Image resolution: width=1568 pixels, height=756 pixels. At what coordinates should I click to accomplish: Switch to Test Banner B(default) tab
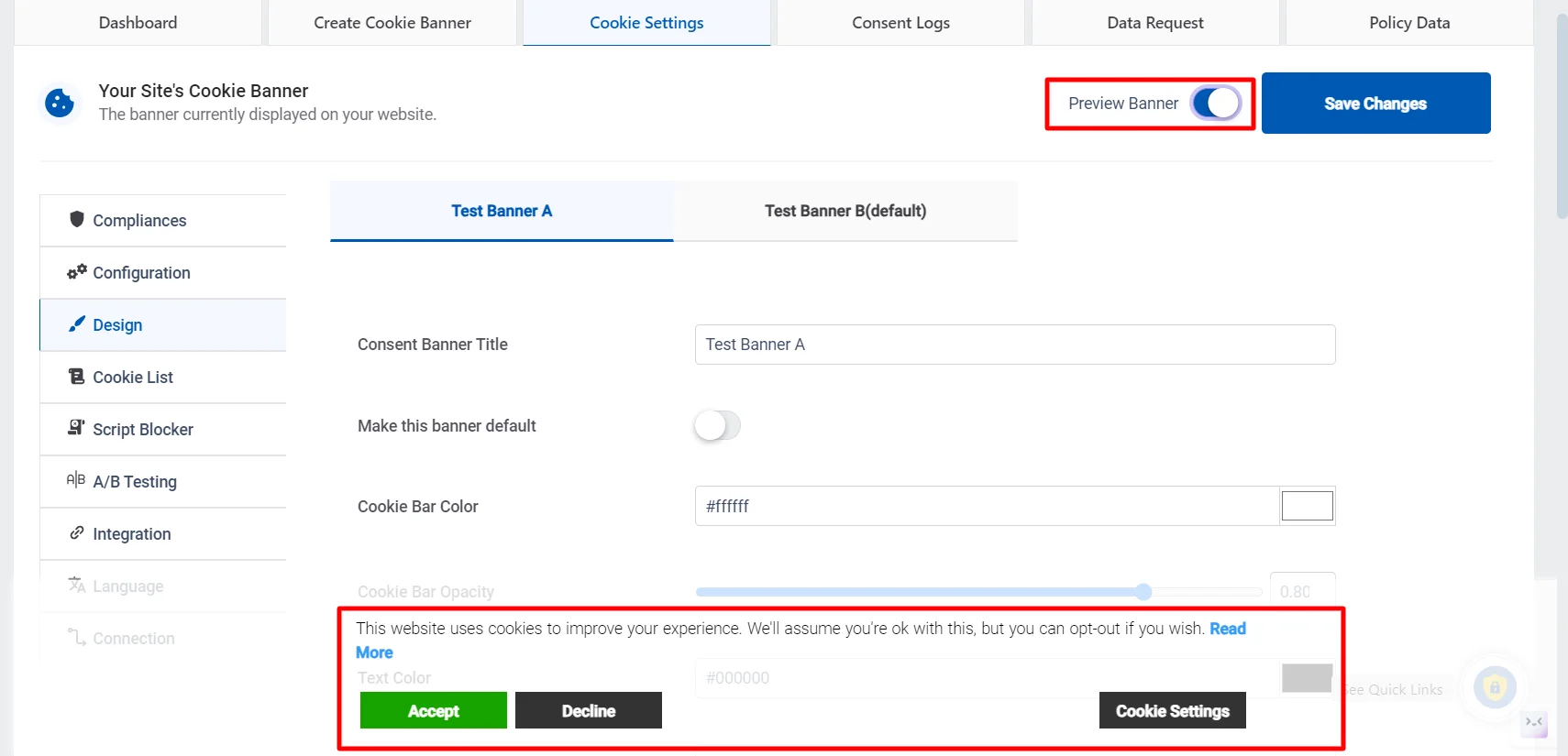(x=845, y=211)
